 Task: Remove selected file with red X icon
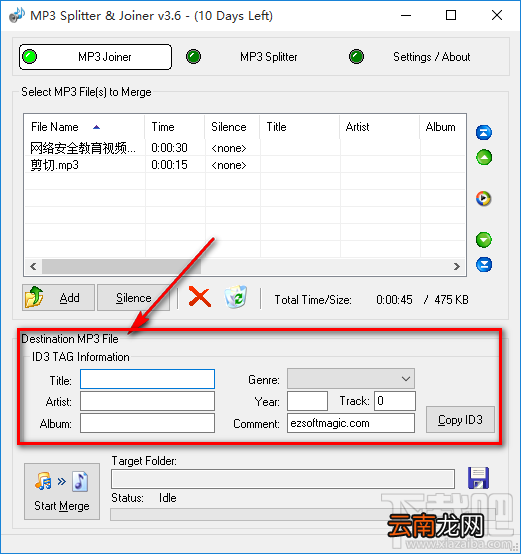200,297
